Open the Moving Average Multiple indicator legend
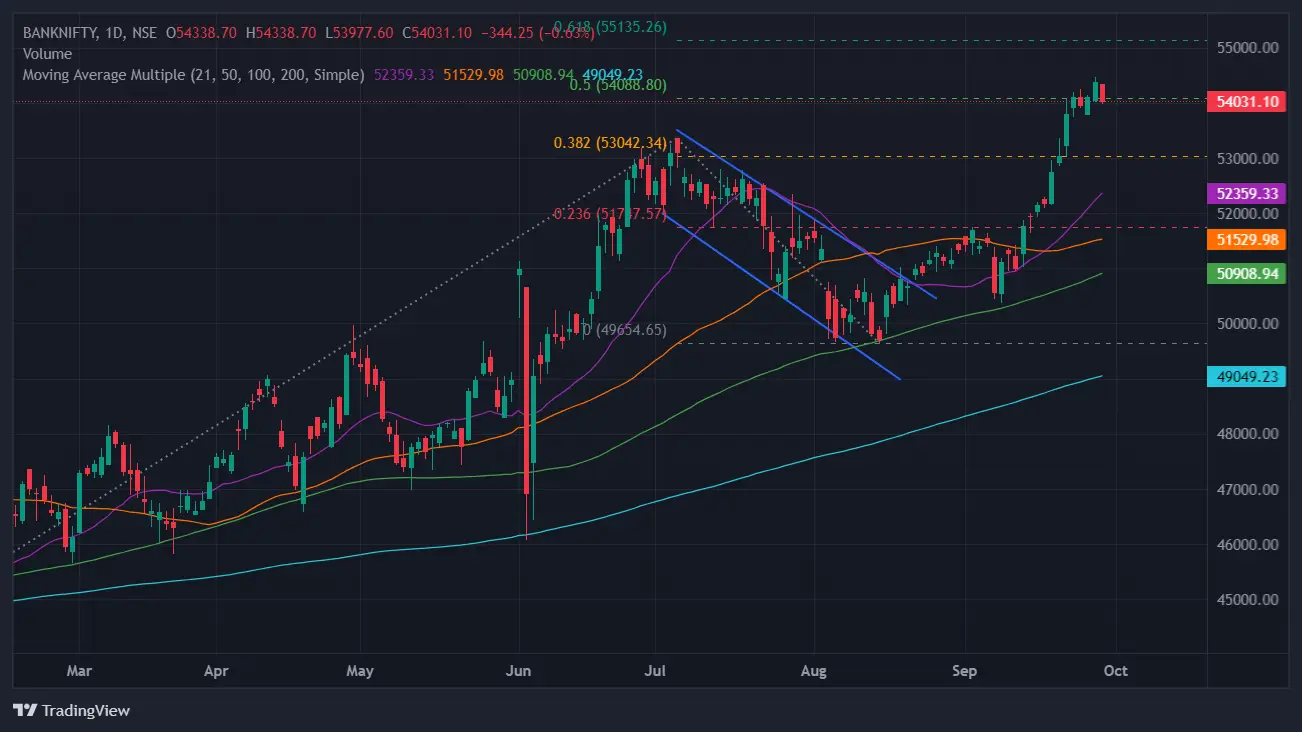Image resolution: width=1302 pixels, height=732 pixels. [194, 75]
